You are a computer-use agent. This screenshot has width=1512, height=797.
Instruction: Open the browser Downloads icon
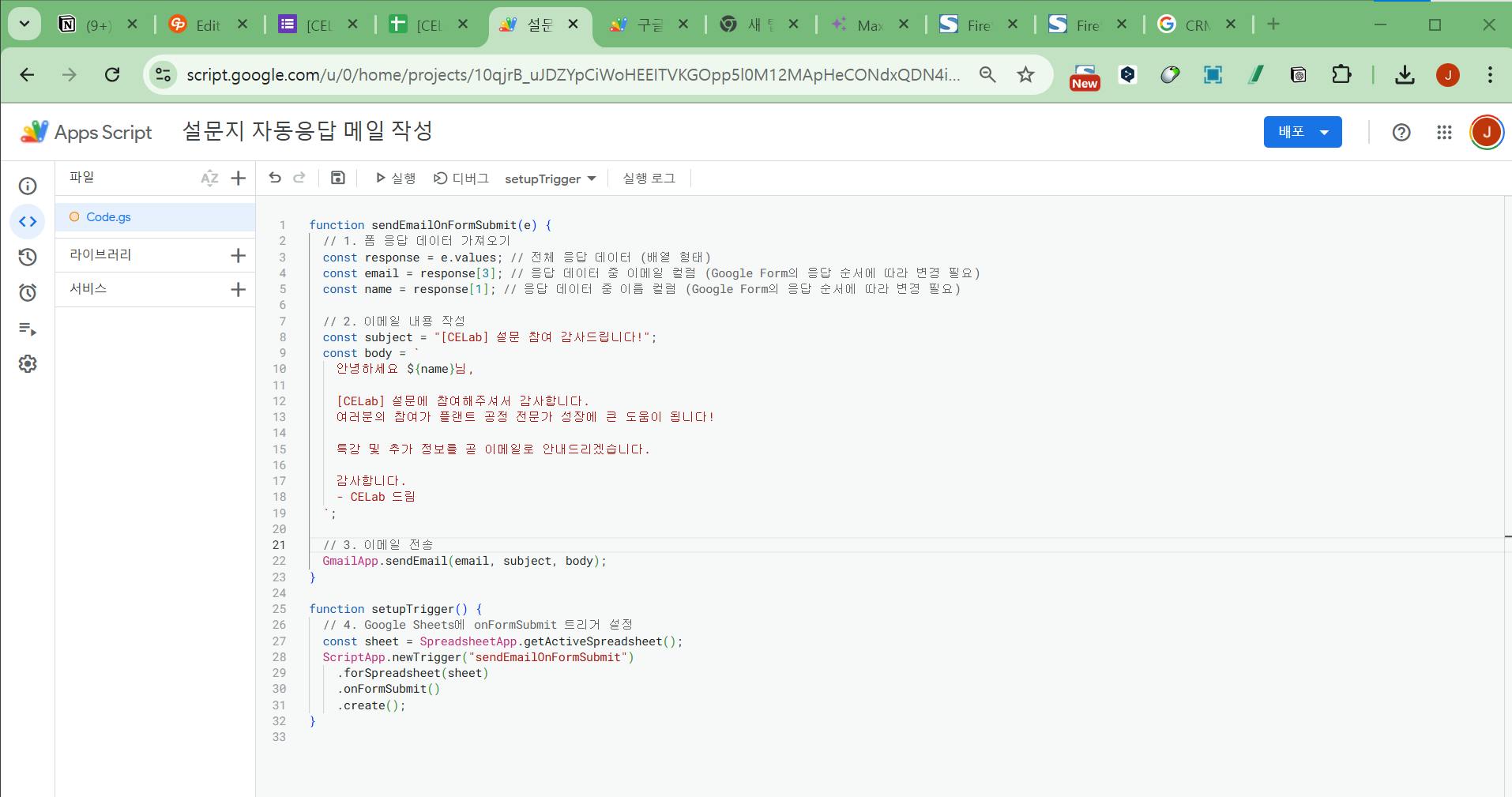click(x=1405, y=75)
